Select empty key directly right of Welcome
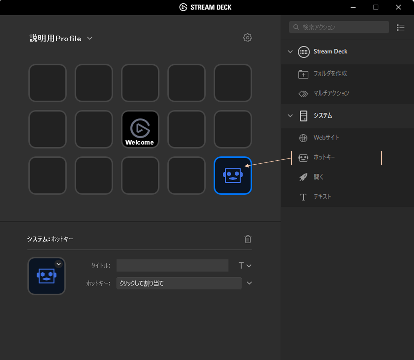 (186, 129)
